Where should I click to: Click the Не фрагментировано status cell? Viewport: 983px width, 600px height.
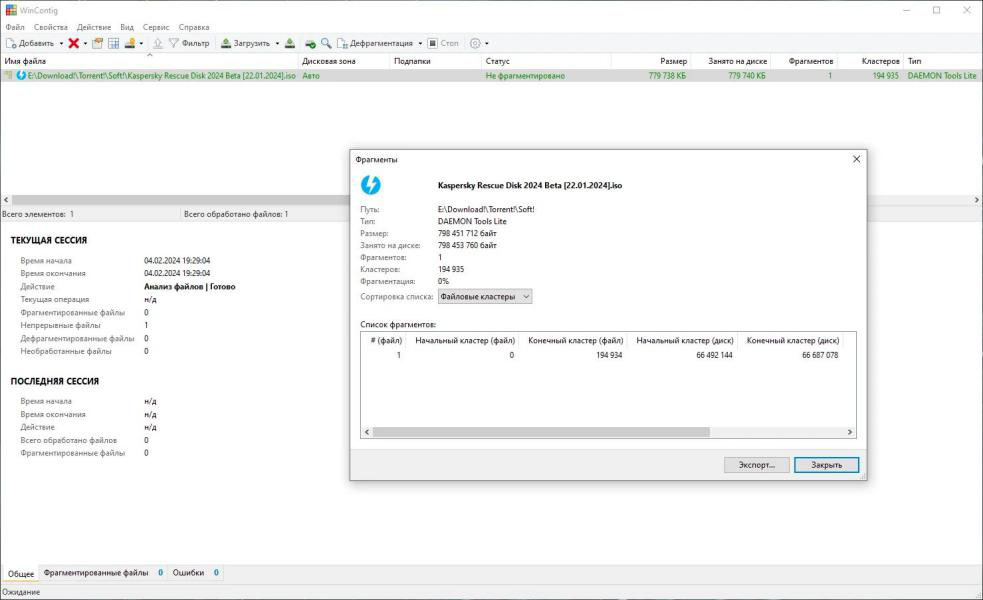pyautogui.click(x=525, y=75)
